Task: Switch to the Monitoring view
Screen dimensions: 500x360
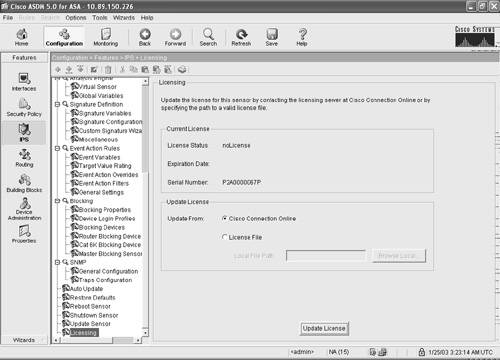Action: (x=106, y=37)
